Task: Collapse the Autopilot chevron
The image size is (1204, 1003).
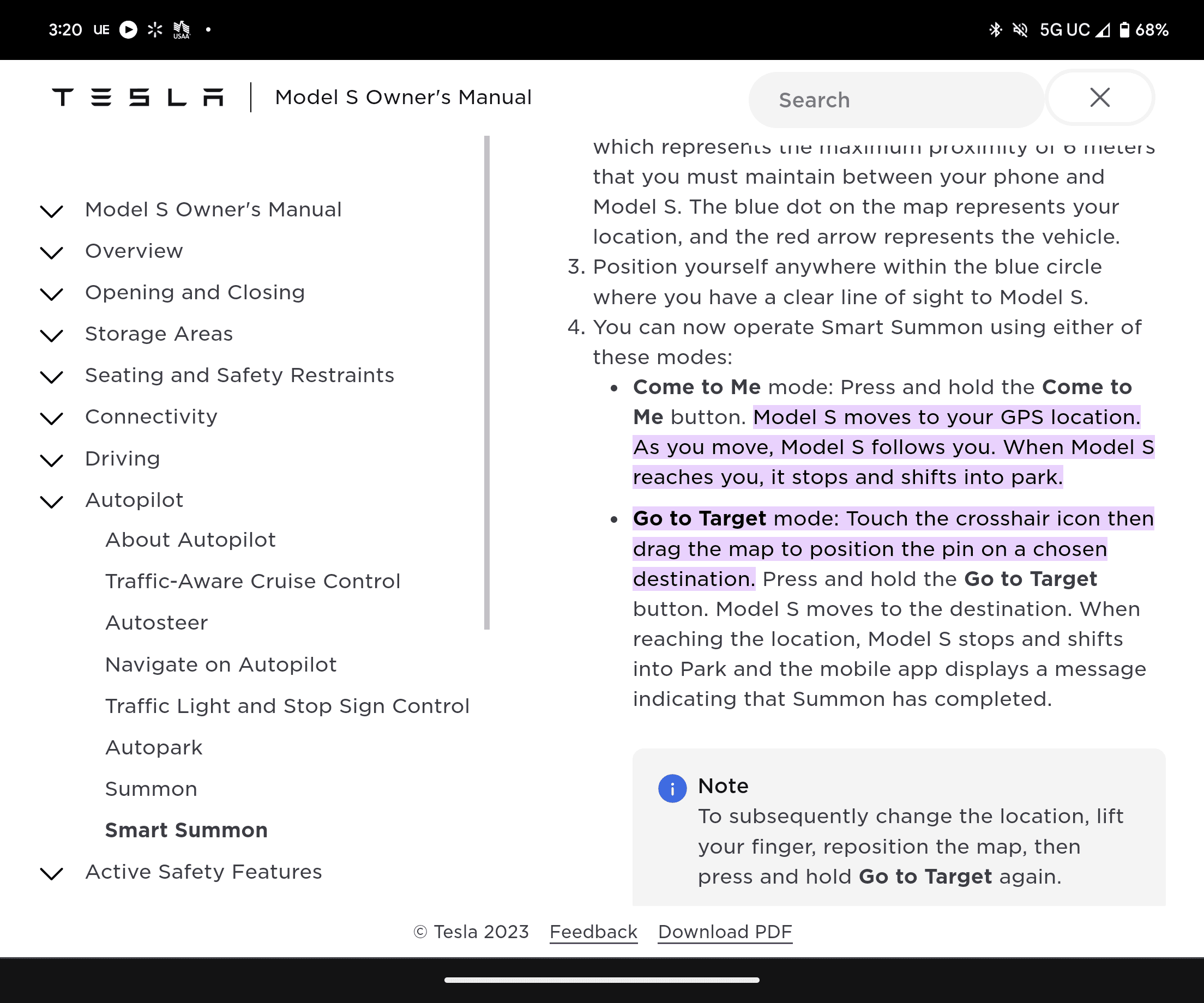Action: [x=52, y=501]
